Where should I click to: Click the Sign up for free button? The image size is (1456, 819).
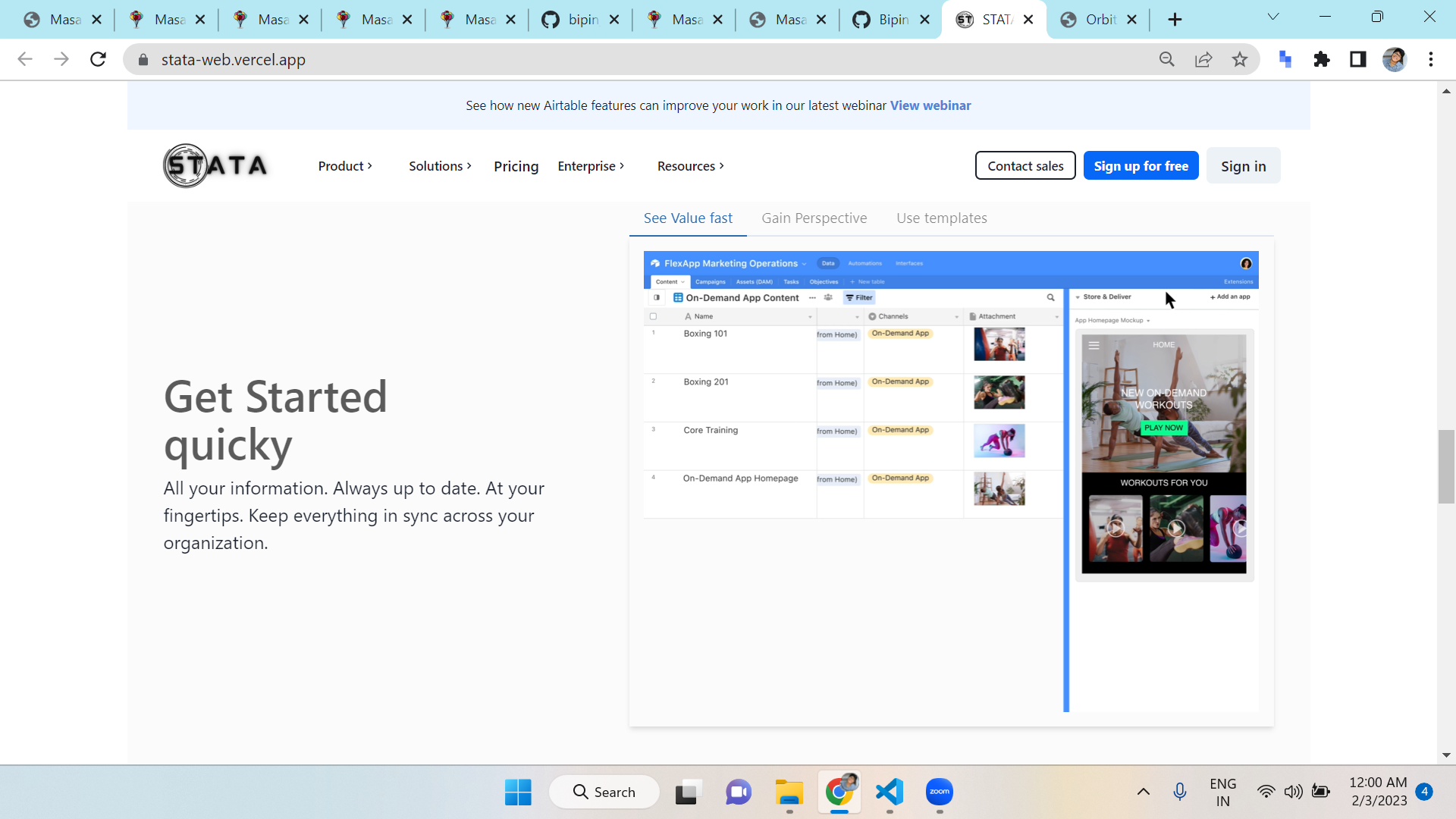pos(1141,165)
